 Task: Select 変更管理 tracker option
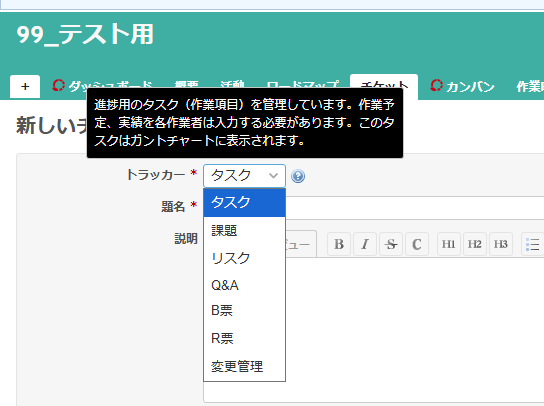(x=244, y=366)
